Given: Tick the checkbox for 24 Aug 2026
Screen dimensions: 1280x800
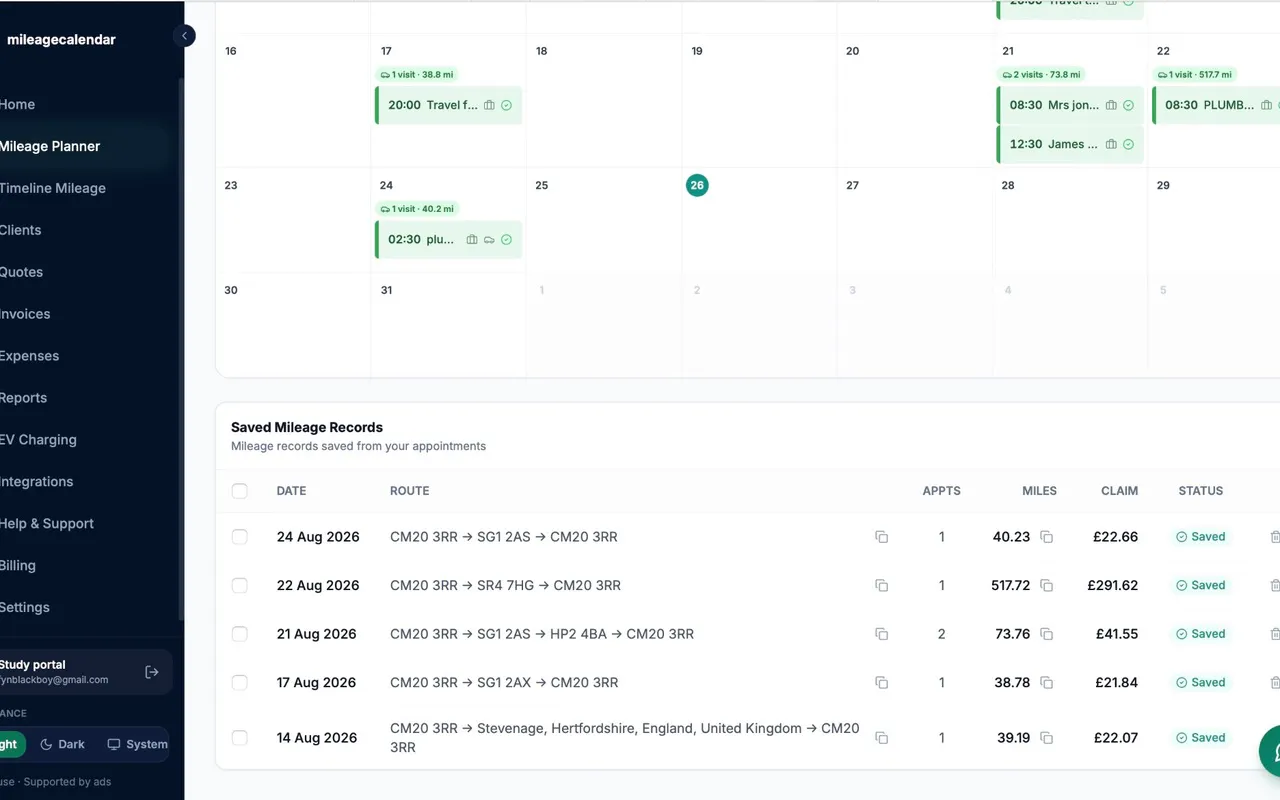Looking at the screenshot, I should point(239,537).
